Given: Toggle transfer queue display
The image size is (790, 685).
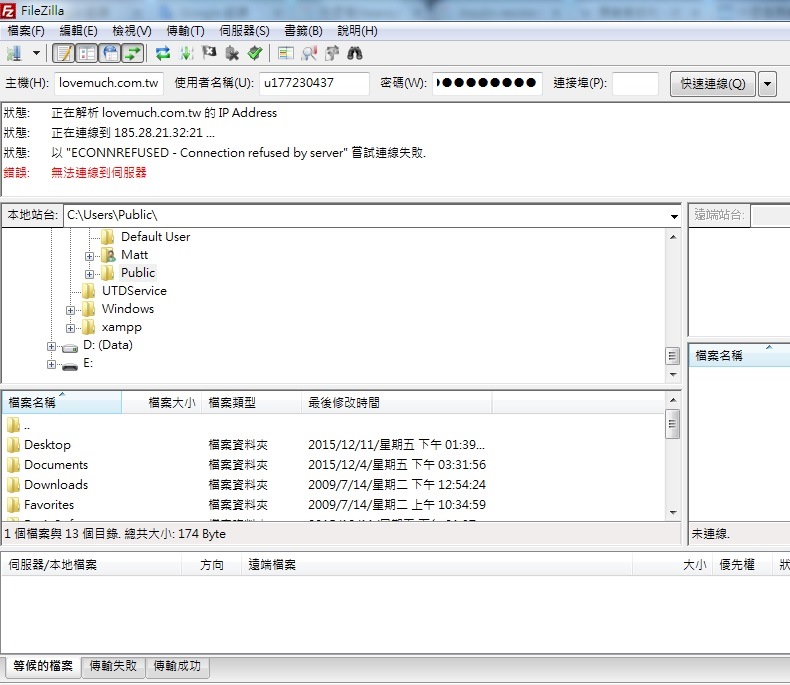Looking at the screenshot, I should pos(133,53).
